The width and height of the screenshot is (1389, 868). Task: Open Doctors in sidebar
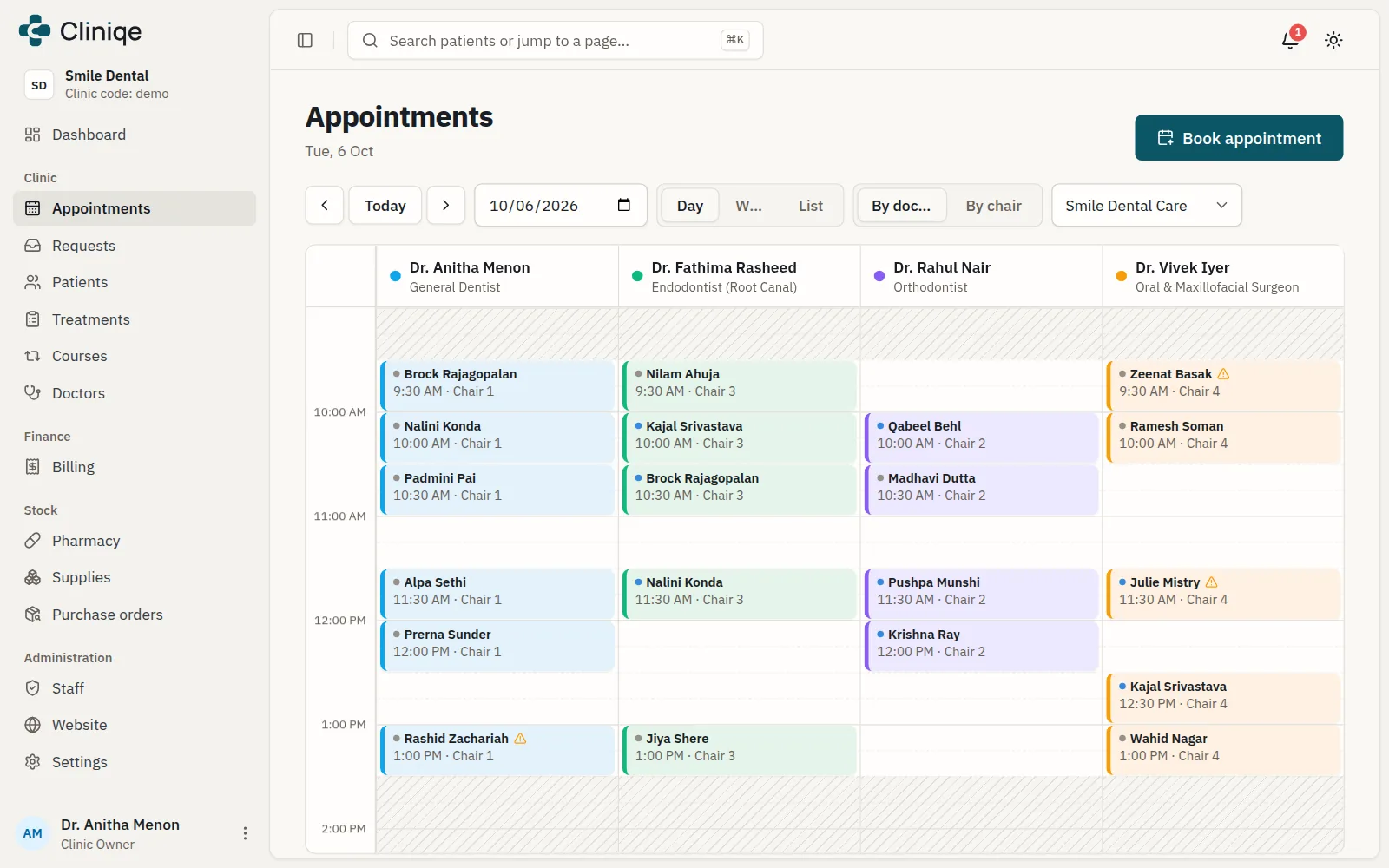tap(135, 393)
